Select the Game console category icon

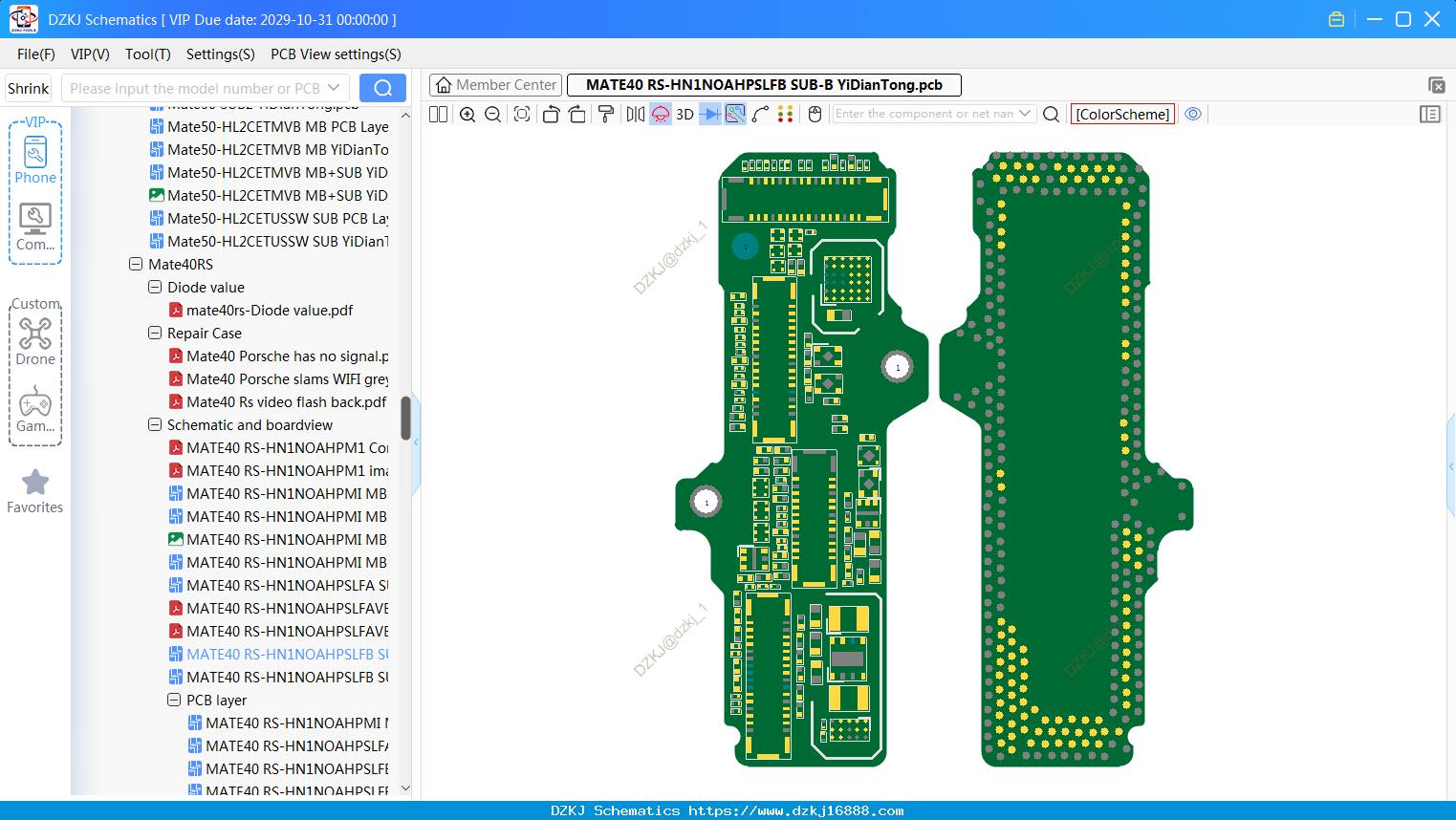click(x=35, y=409)
